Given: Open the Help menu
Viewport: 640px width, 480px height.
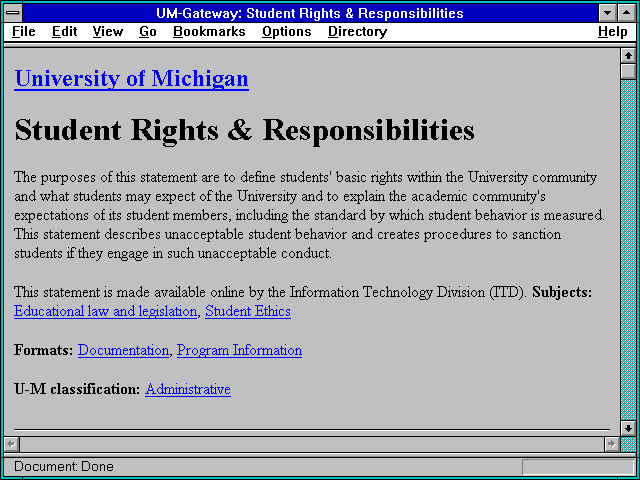Looking at the screenshot, I should 613,31.
